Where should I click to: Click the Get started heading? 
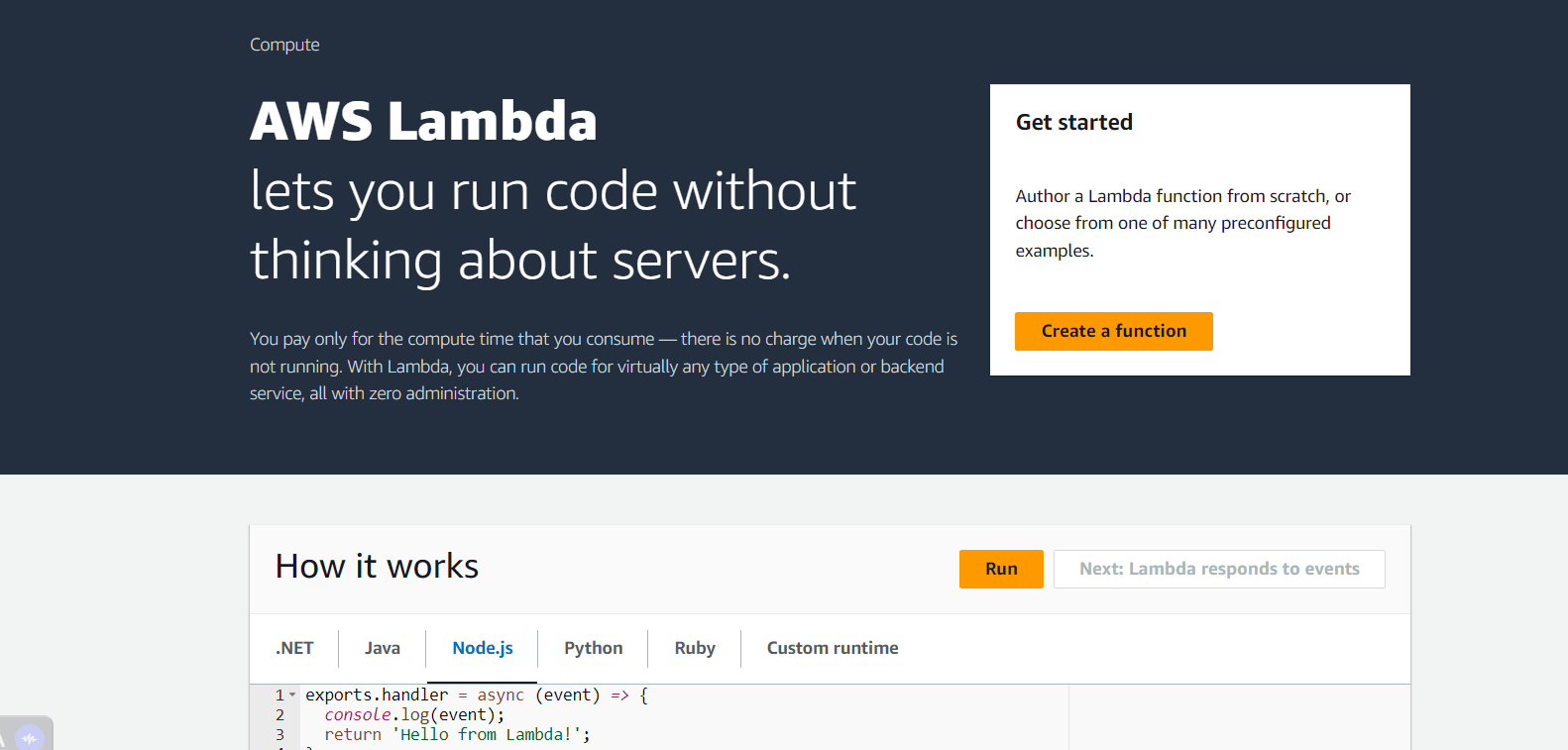[x=1074, y=122]
